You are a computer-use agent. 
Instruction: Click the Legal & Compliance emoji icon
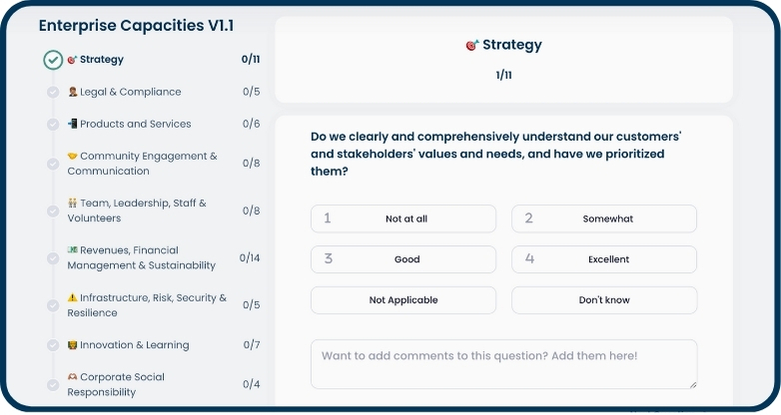click(73, 92)
